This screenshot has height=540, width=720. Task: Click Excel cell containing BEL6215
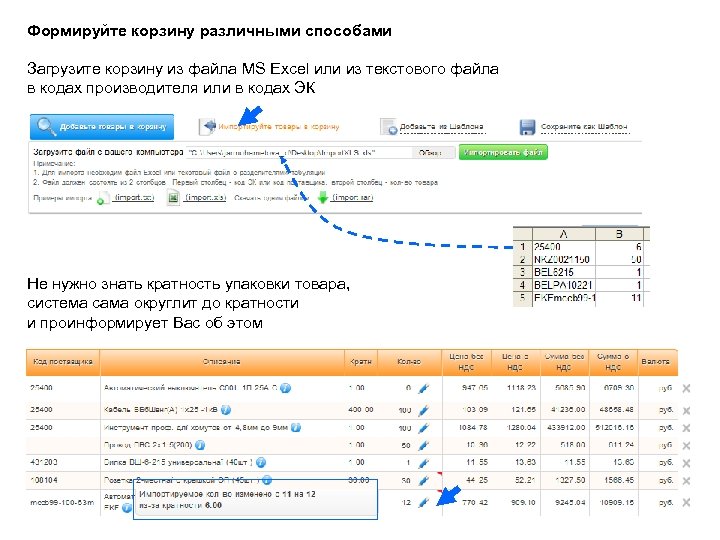(x=564, y=272)
